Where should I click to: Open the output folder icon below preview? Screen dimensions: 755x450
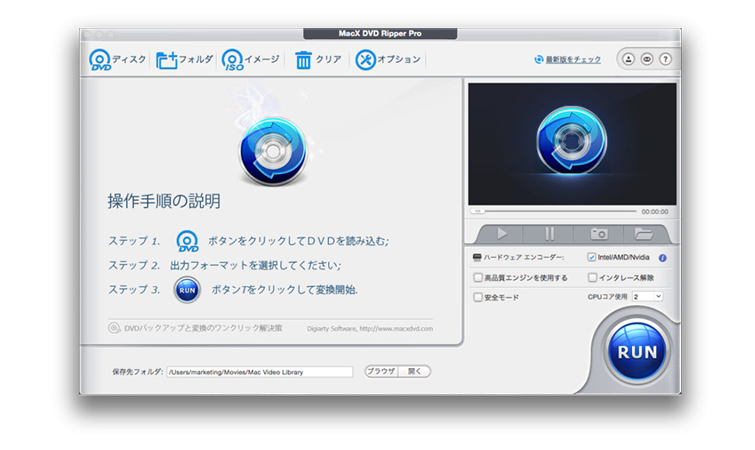pos(644,233)
